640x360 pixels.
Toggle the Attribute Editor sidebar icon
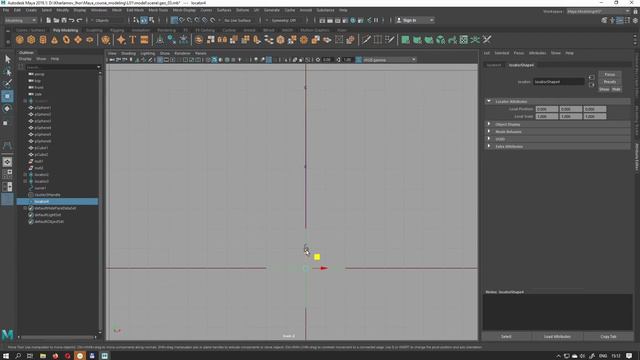point(620,20)
